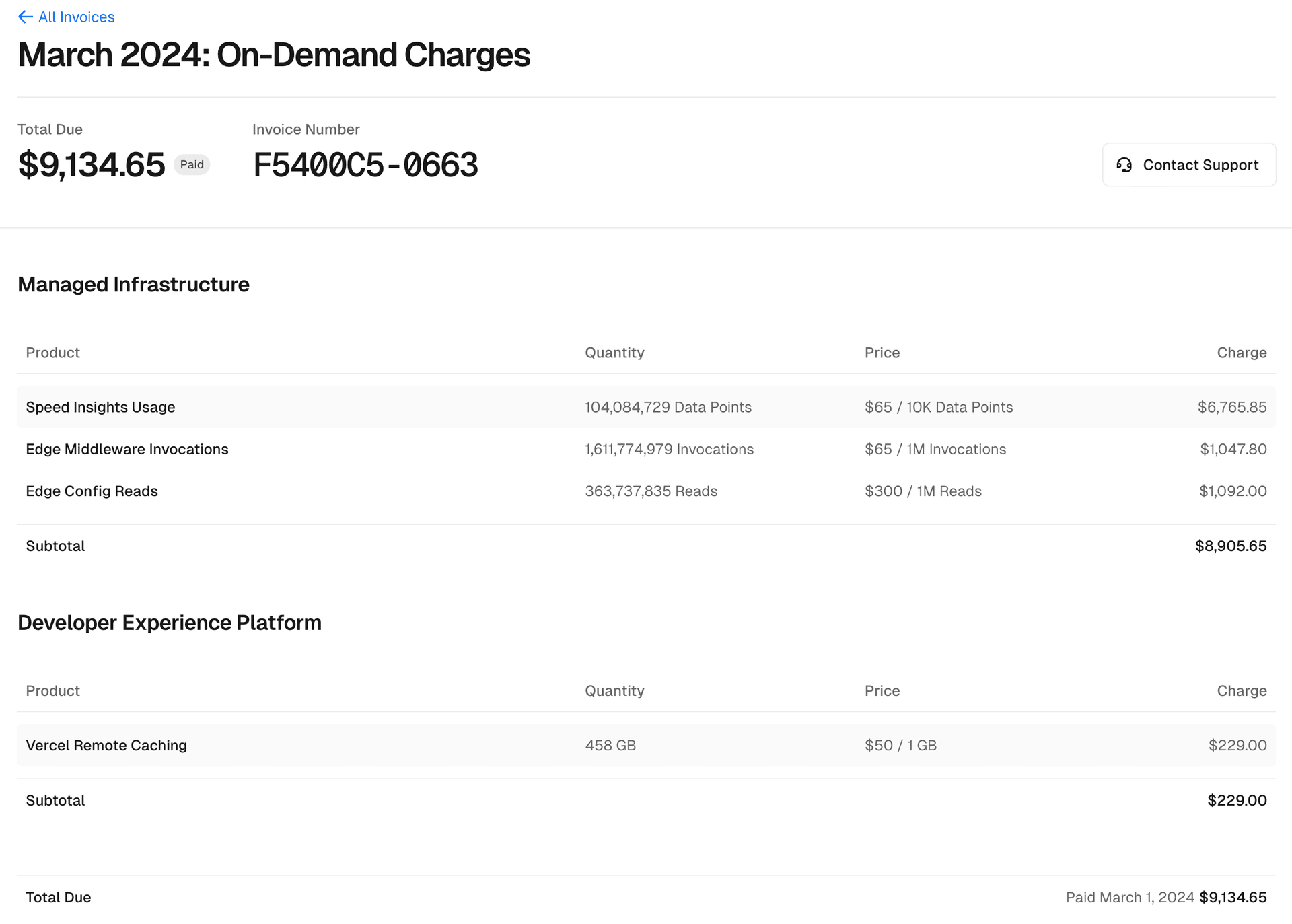The height and width of the screenshot is (924, 1292).
Task: Click the Managed Infrastructure section heading
Action: pyautogui.click(x=133, y=284)
